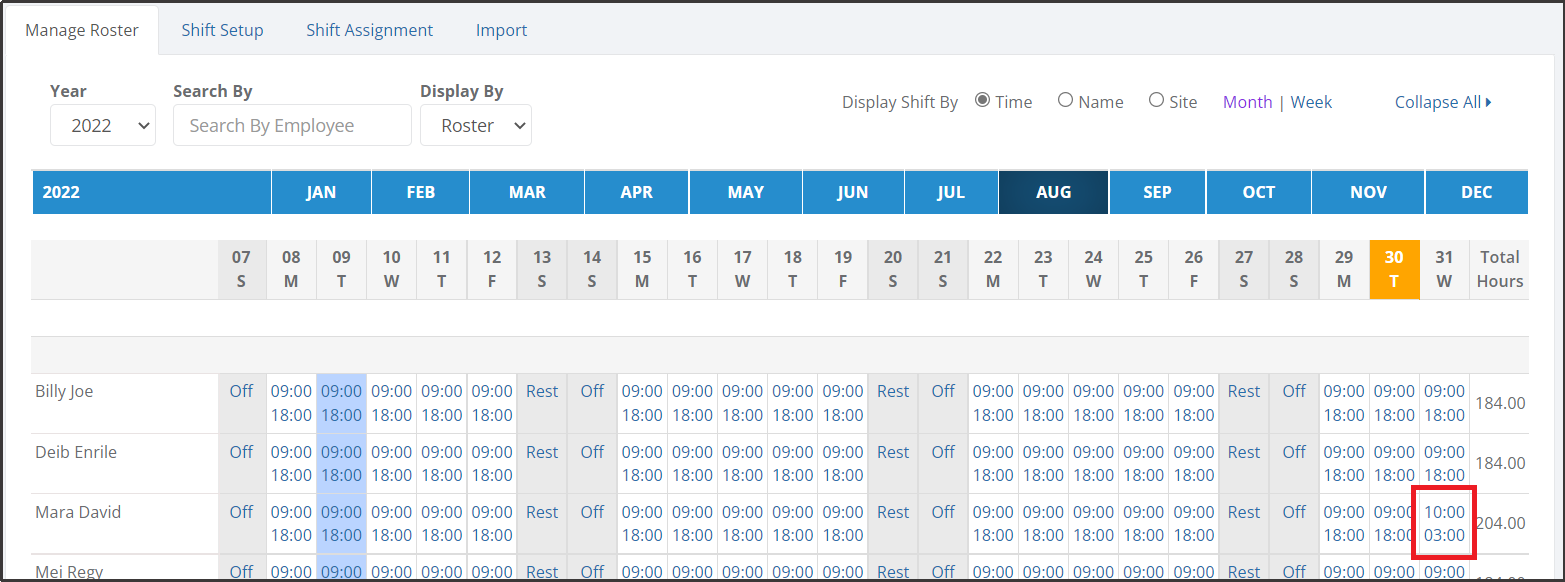Open Mara David's shift on the 08th
Screen dimensions: 1565x582
(292, 523)
